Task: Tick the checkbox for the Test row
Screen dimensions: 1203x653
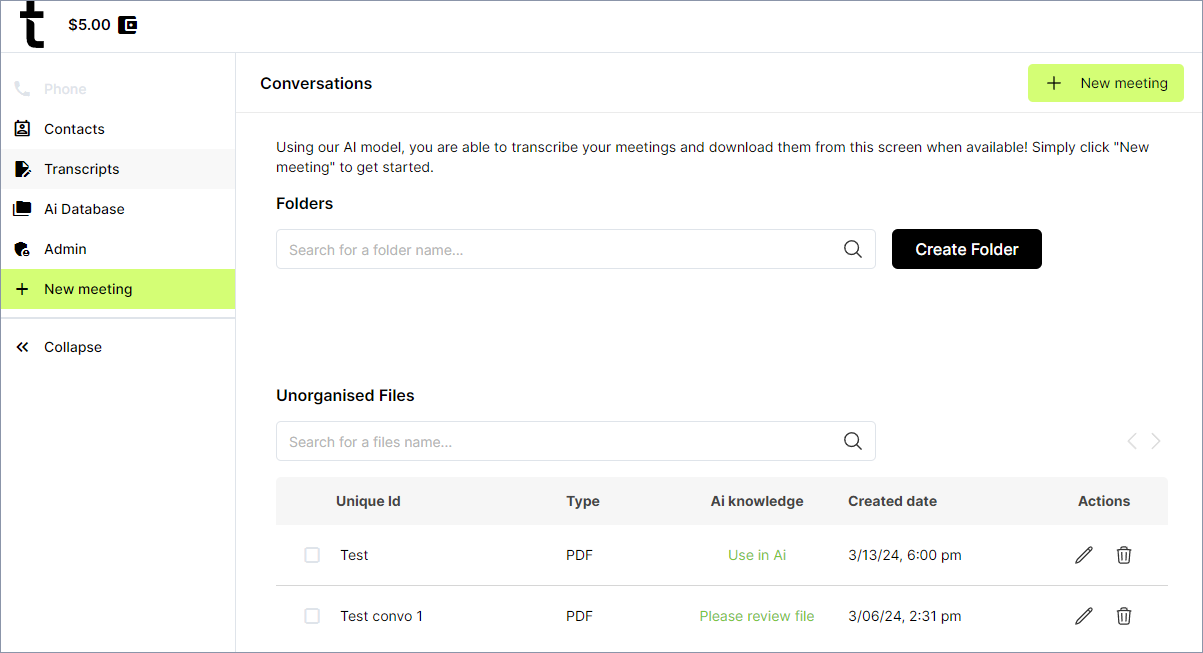Action: click(x=312, y=555)
